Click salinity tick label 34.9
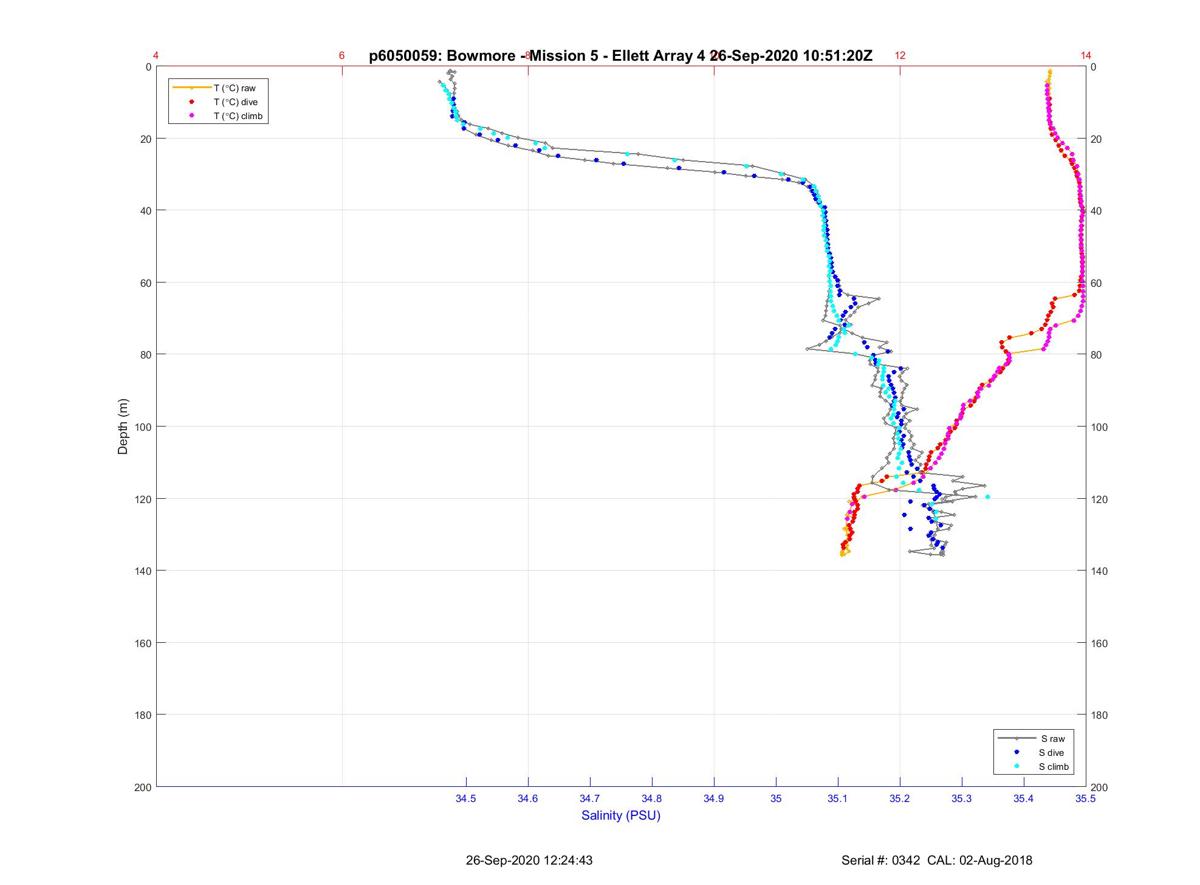1200x885 pixels. click(x=714, y=798)
